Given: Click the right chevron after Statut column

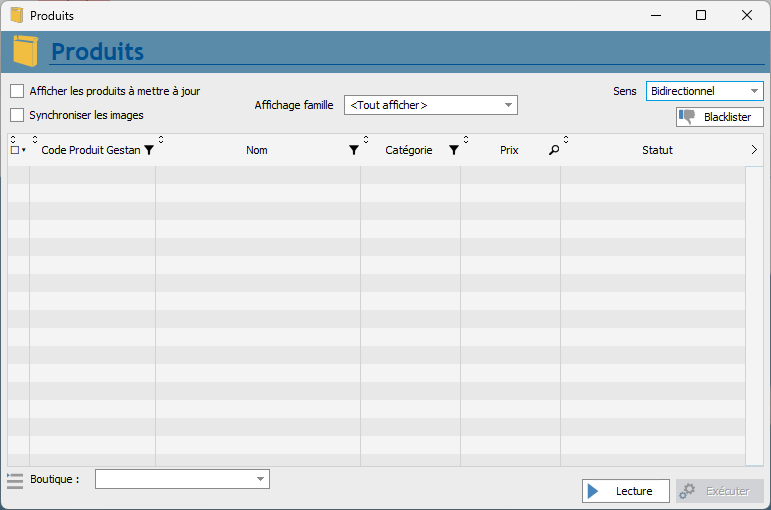Looking at the screenshot, I should point(754,150).
